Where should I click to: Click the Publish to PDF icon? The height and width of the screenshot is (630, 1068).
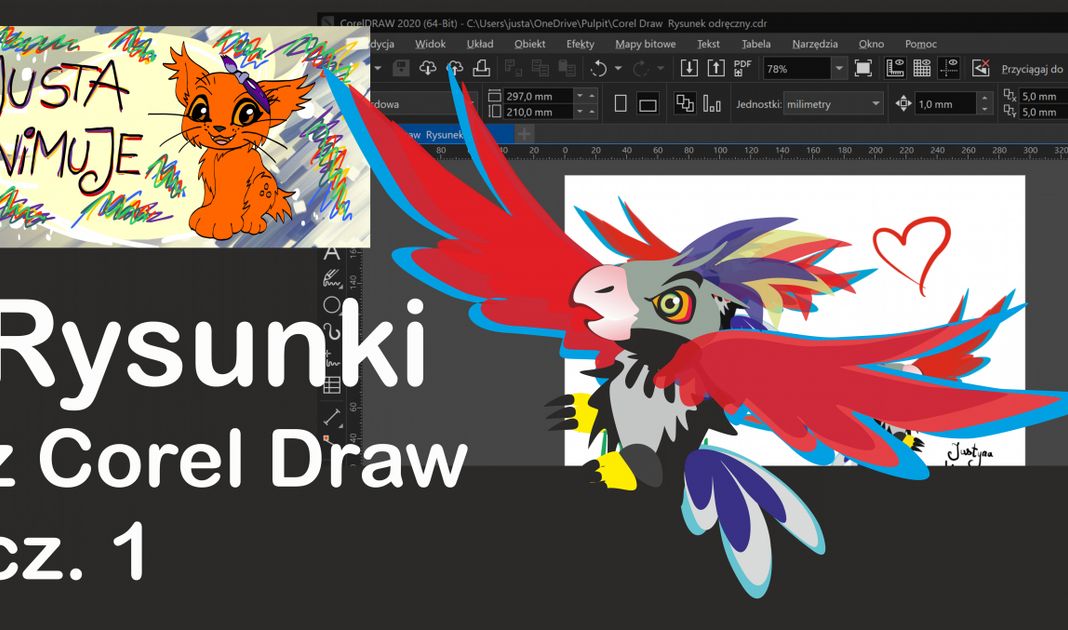tap(743, 68)
